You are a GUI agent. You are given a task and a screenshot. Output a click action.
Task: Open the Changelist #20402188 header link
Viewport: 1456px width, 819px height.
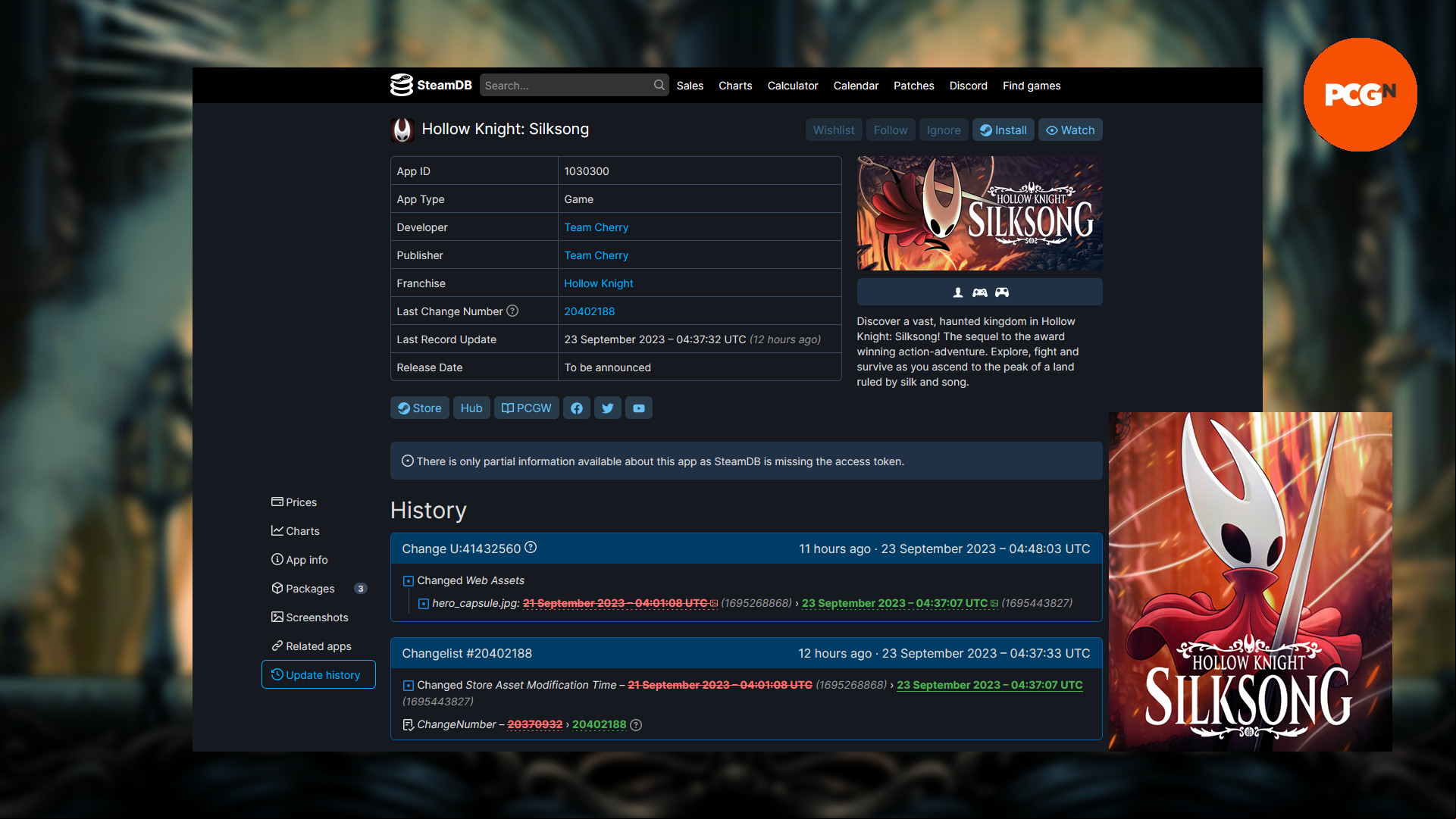tap(467, 653)
